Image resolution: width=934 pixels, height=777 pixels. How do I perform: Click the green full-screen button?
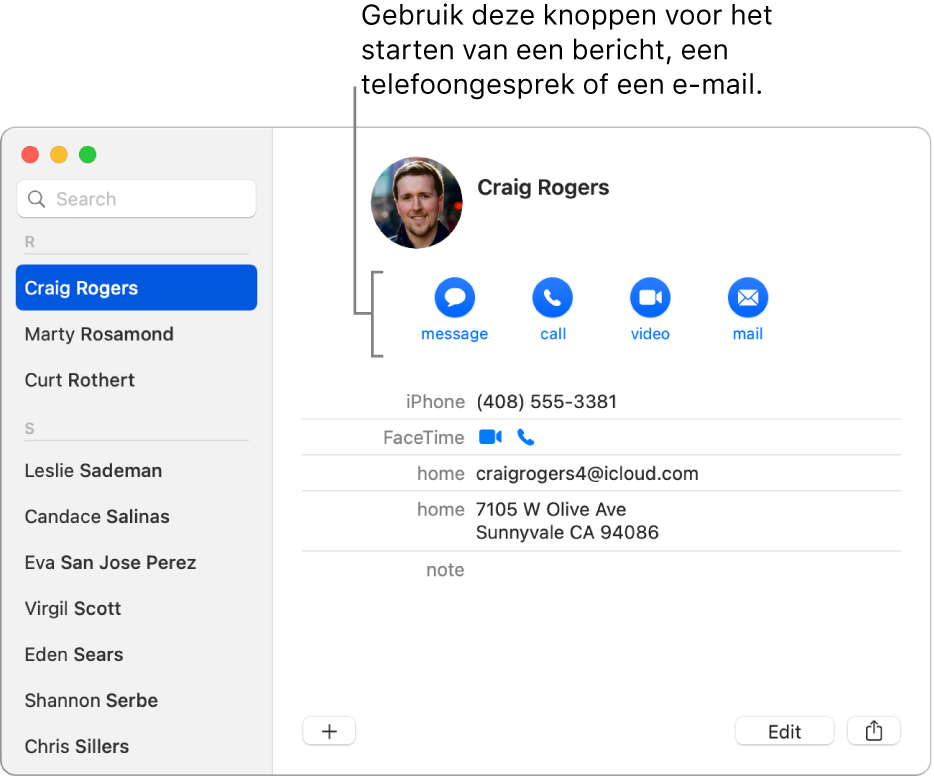click(x=88, y=154)
